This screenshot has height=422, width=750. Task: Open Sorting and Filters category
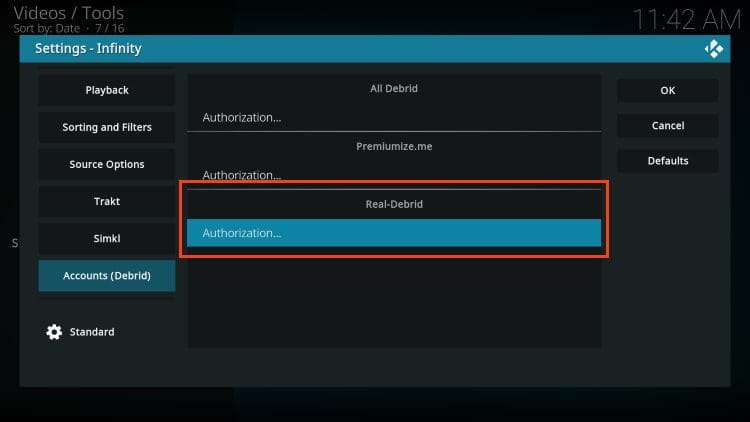(107, 127)
